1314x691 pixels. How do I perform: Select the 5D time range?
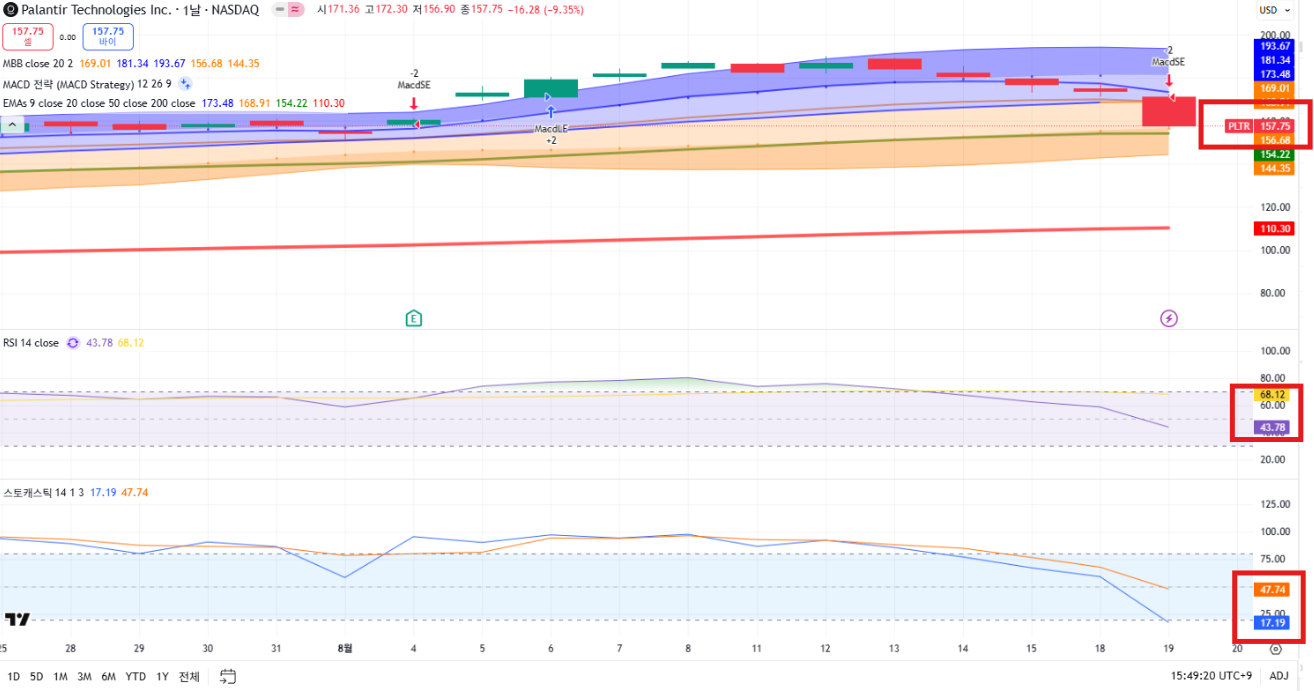(36, 677)
